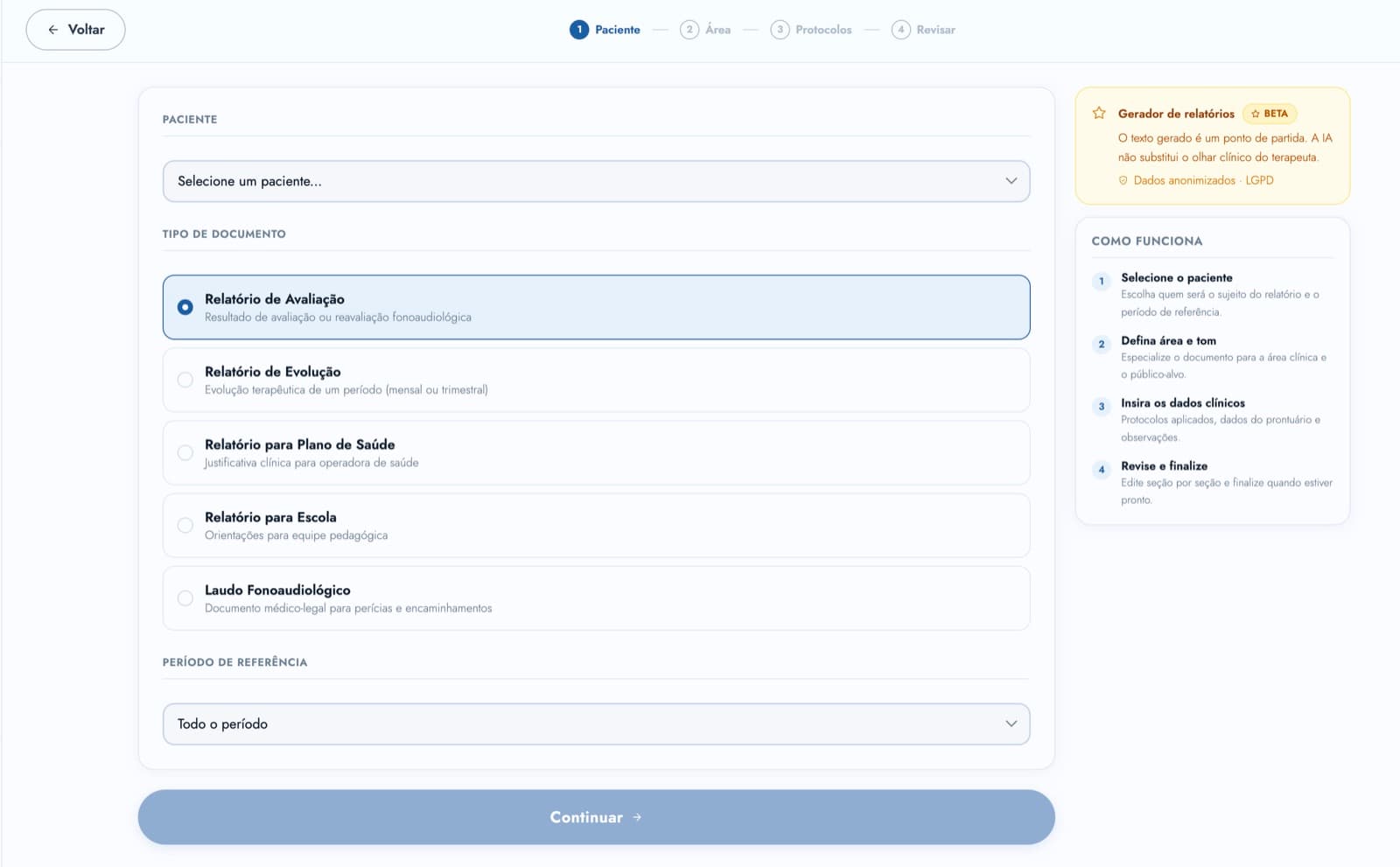
Task: Select Relatório de Evolução radio option
Action: pyautogui.click(x=185, y=380)
